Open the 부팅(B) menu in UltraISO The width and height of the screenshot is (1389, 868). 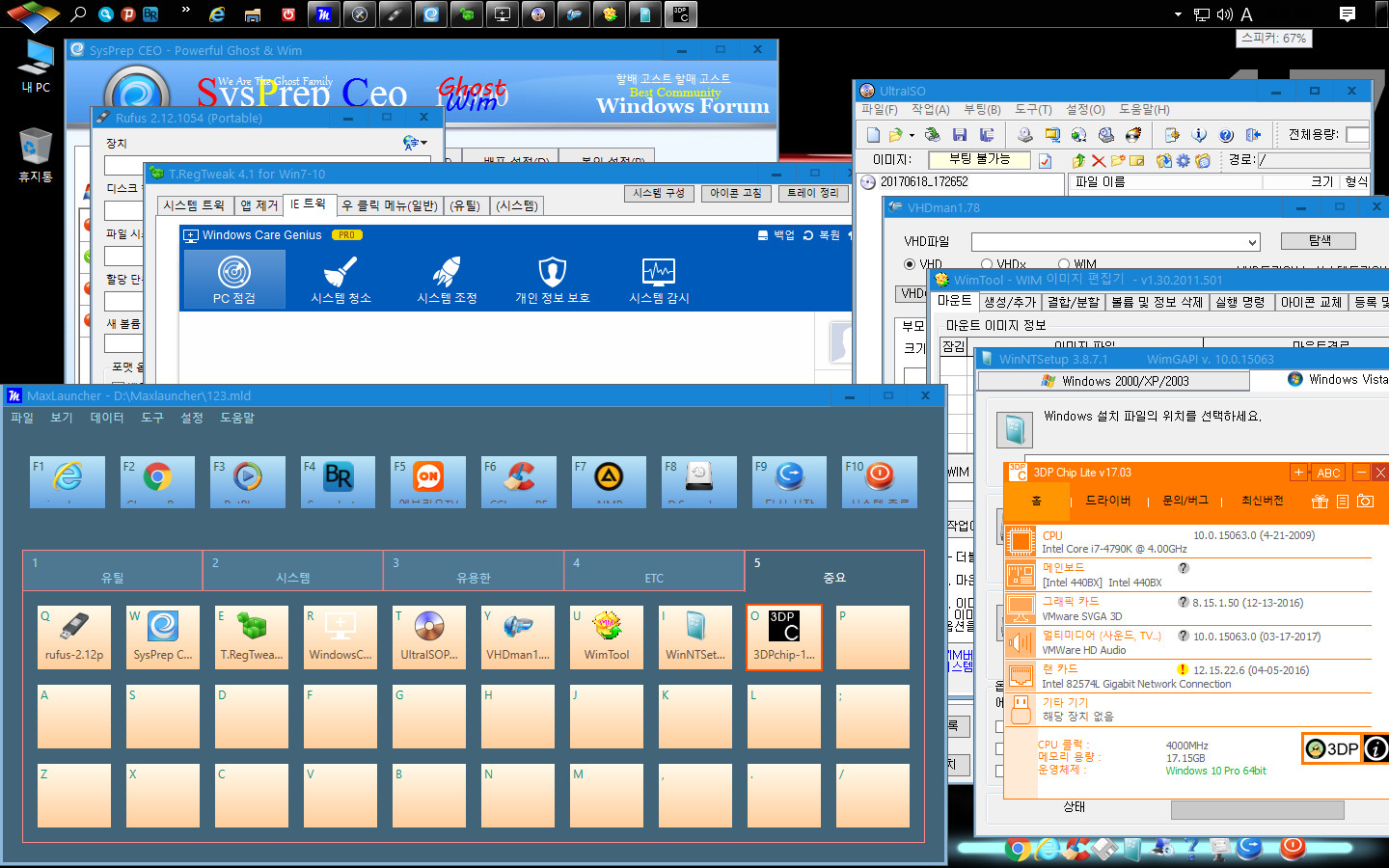click(x=982, y=110)
